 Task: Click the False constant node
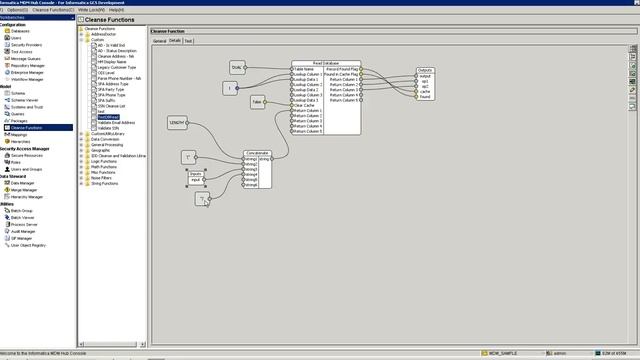[257, 102]
